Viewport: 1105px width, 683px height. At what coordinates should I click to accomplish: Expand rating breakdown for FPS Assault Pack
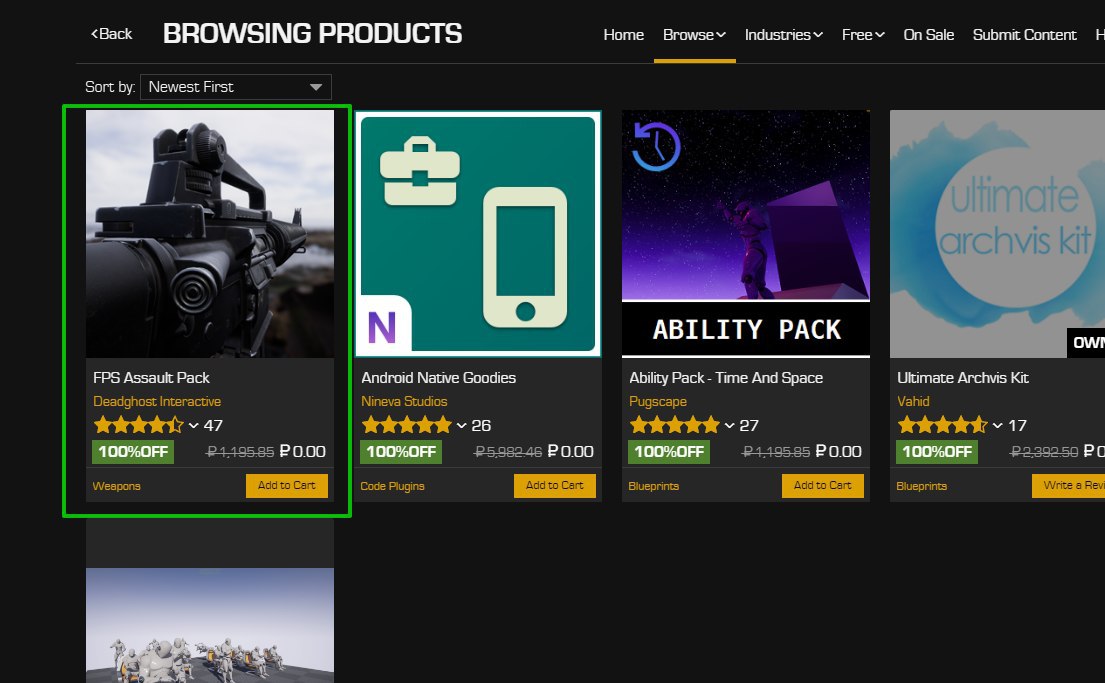tap(194, 426)
